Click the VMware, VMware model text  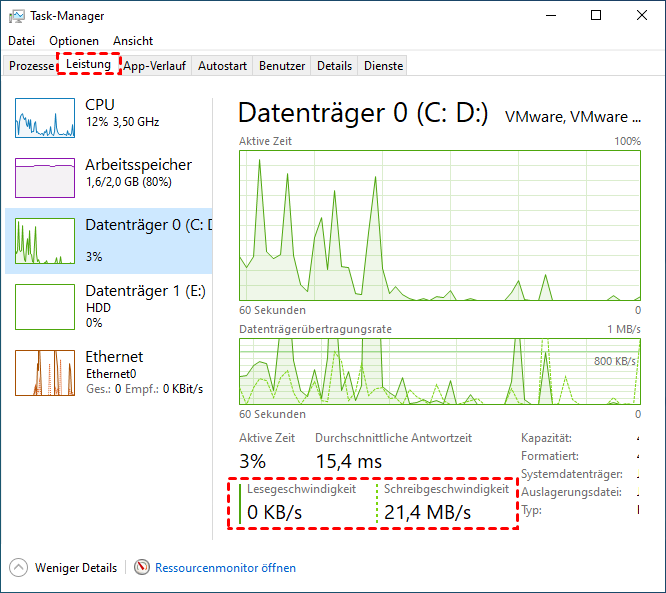[x=573, y=117]
